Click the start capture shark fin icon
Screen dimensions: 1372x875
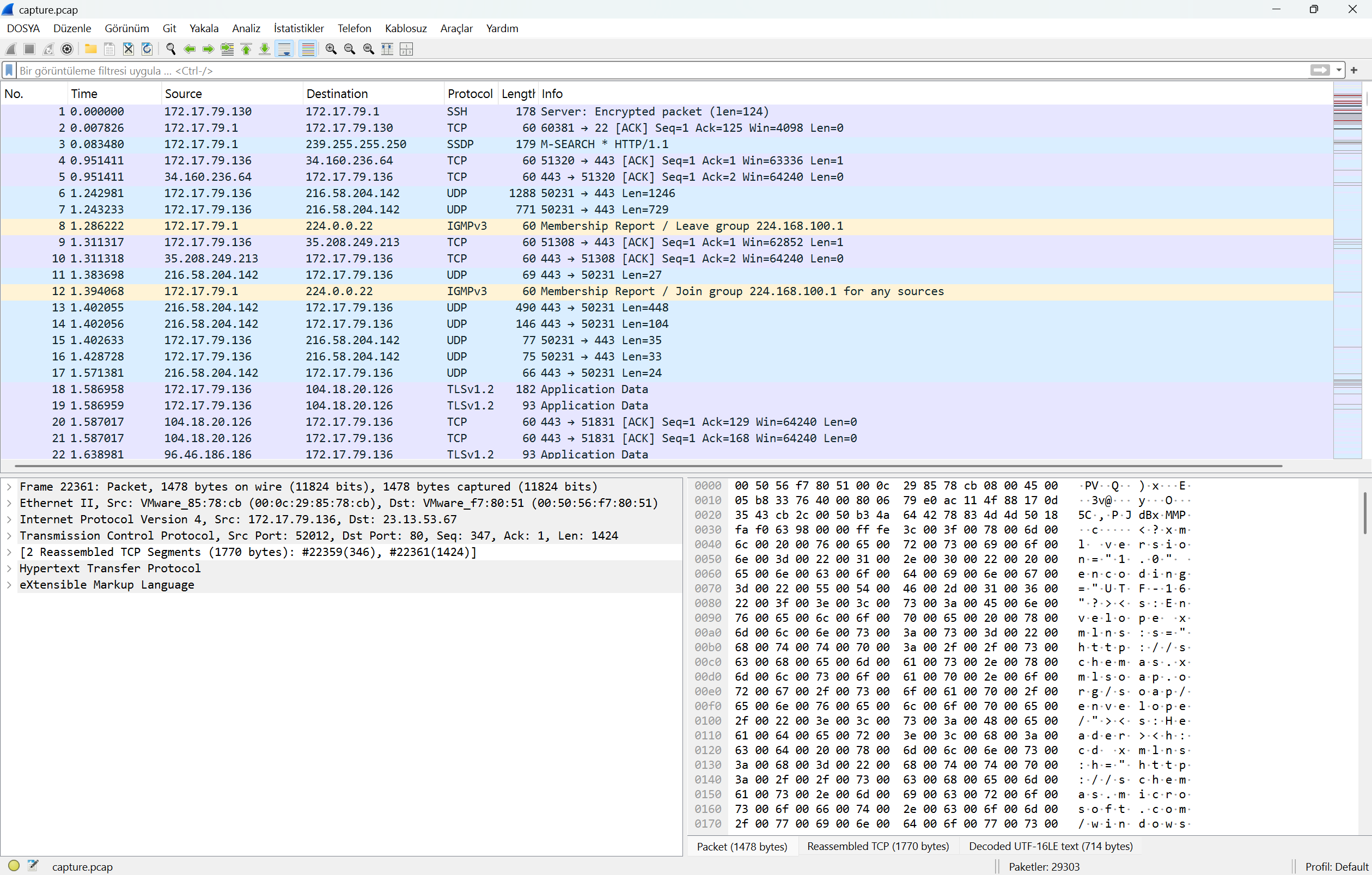pos(11,49)
